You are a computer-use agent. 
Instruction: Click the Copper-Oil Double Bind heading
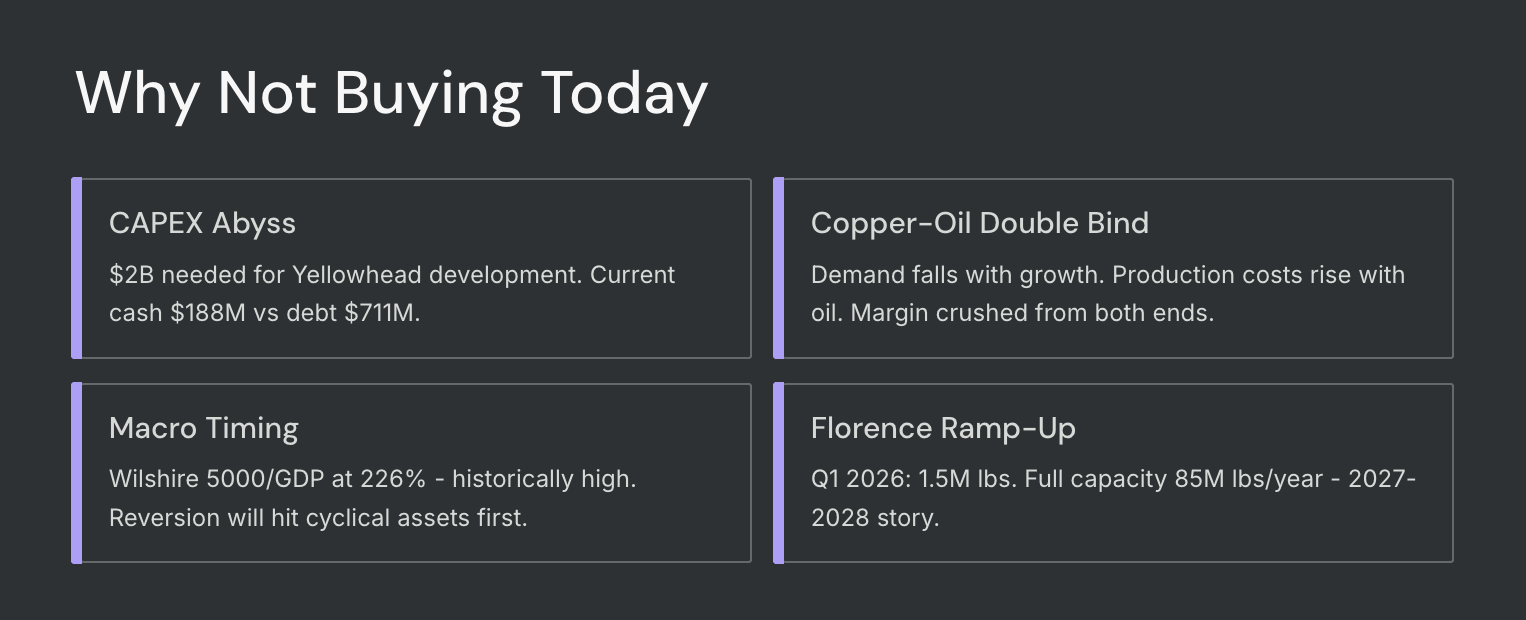pos(980,223)
